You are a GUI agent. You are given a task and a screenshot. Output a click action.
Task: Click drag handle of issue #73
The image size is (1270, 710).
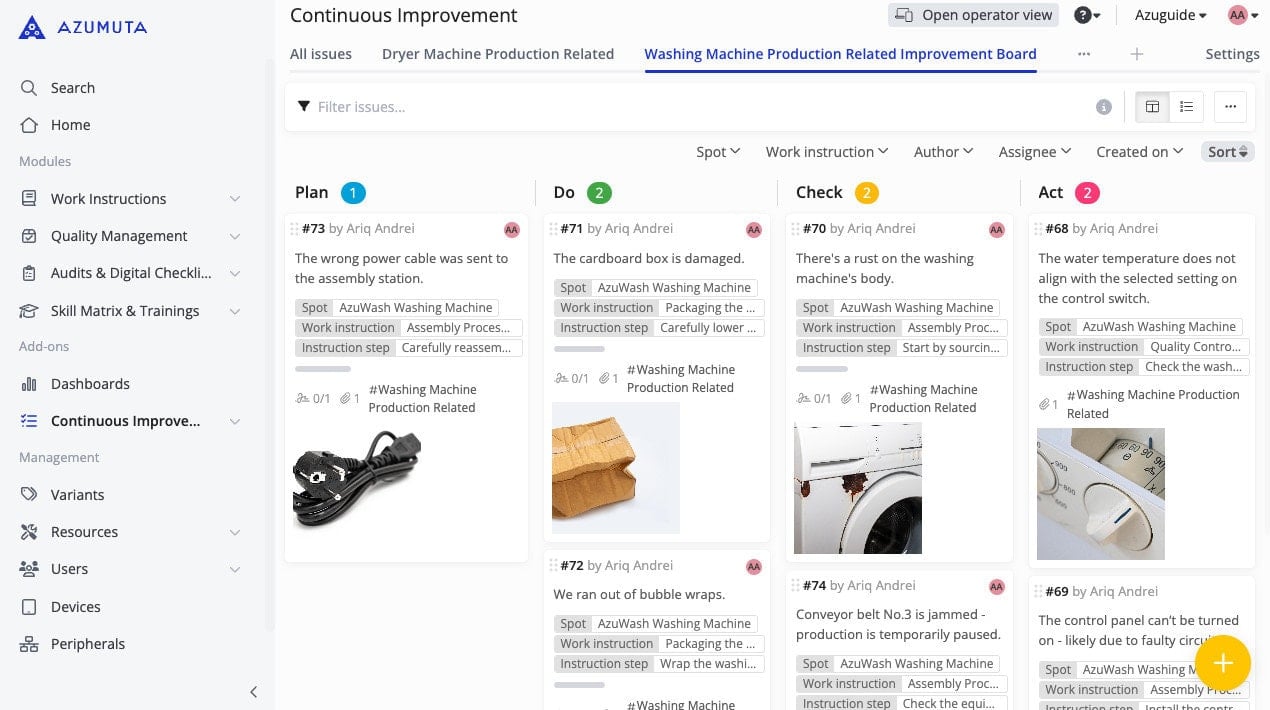[x=294, y=229]
